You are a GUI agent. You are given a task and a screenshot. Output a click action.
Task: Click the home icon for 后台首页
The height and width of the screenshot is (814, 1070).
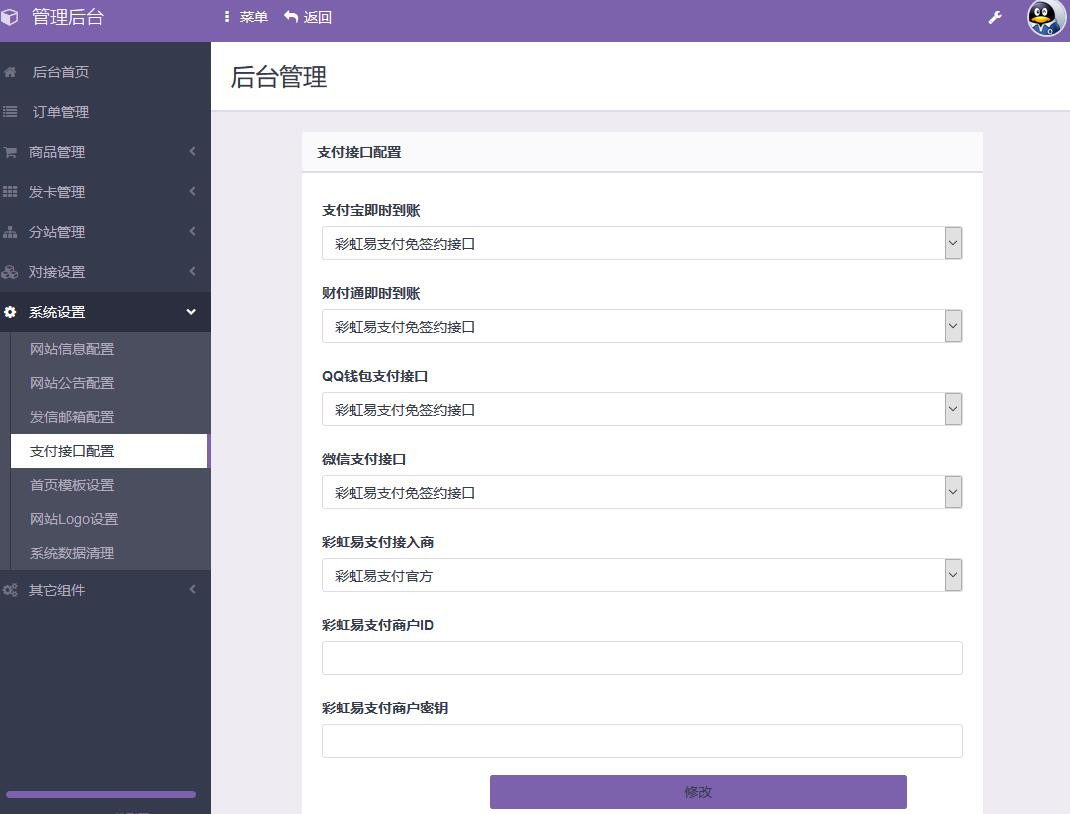11,72
